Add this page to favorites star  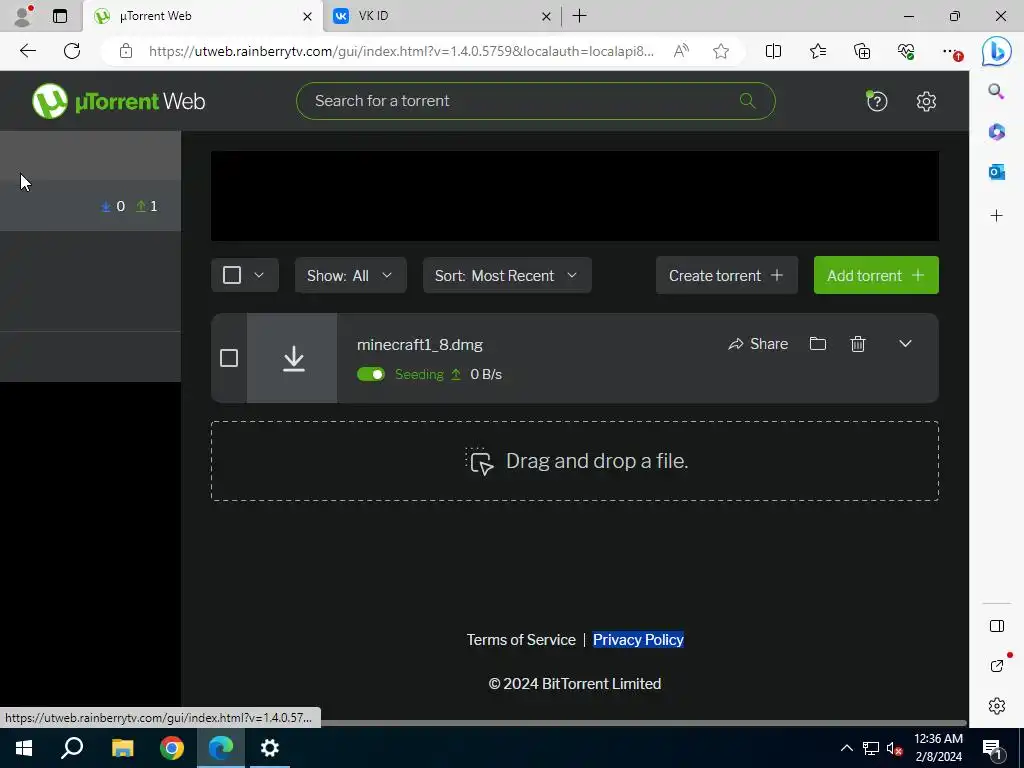point(721,51)
